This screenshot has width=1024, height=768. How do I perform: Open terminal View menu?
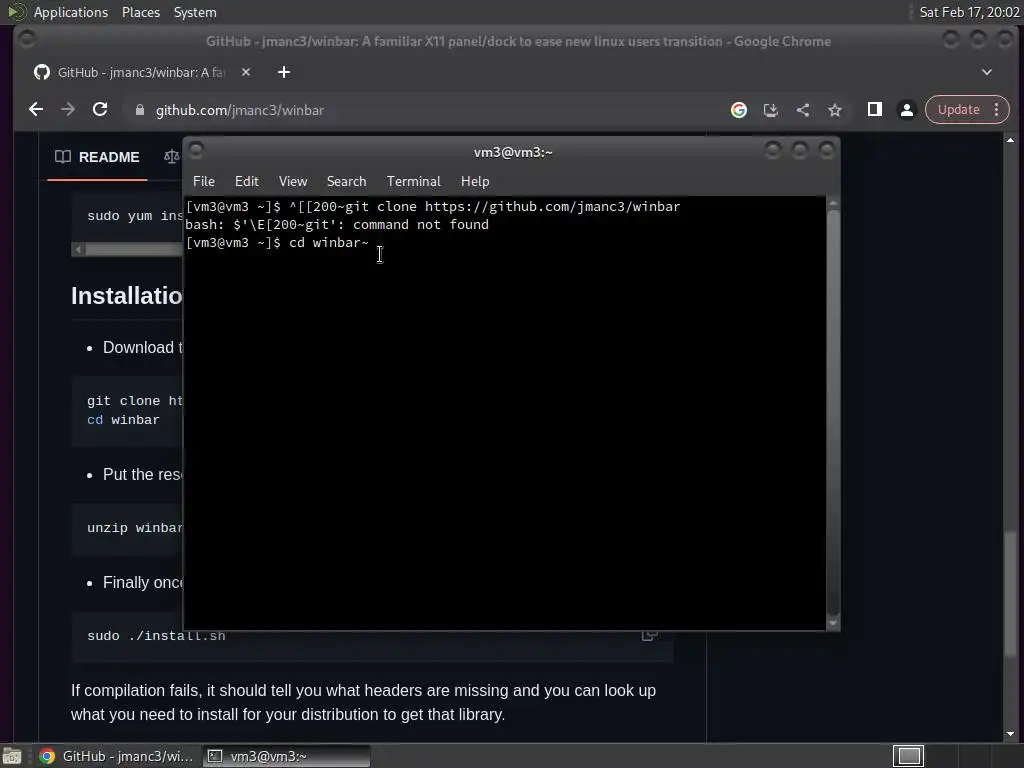pos(293,182)
